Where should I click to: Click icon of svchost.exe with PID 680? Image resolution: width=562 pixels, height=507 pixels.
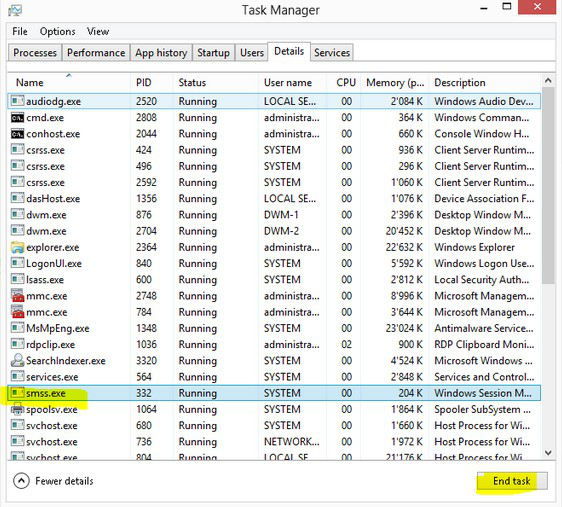(x=17, y=425)
